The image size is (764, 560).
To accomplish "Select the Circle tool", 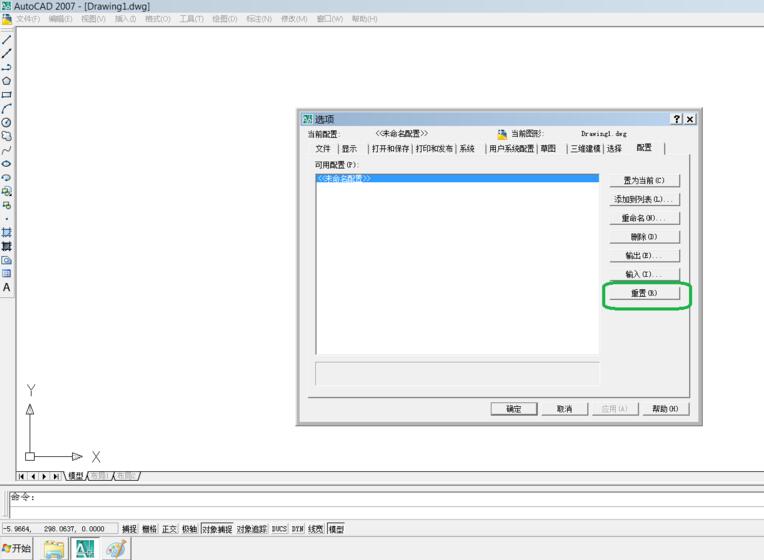I will click(6, 122).
